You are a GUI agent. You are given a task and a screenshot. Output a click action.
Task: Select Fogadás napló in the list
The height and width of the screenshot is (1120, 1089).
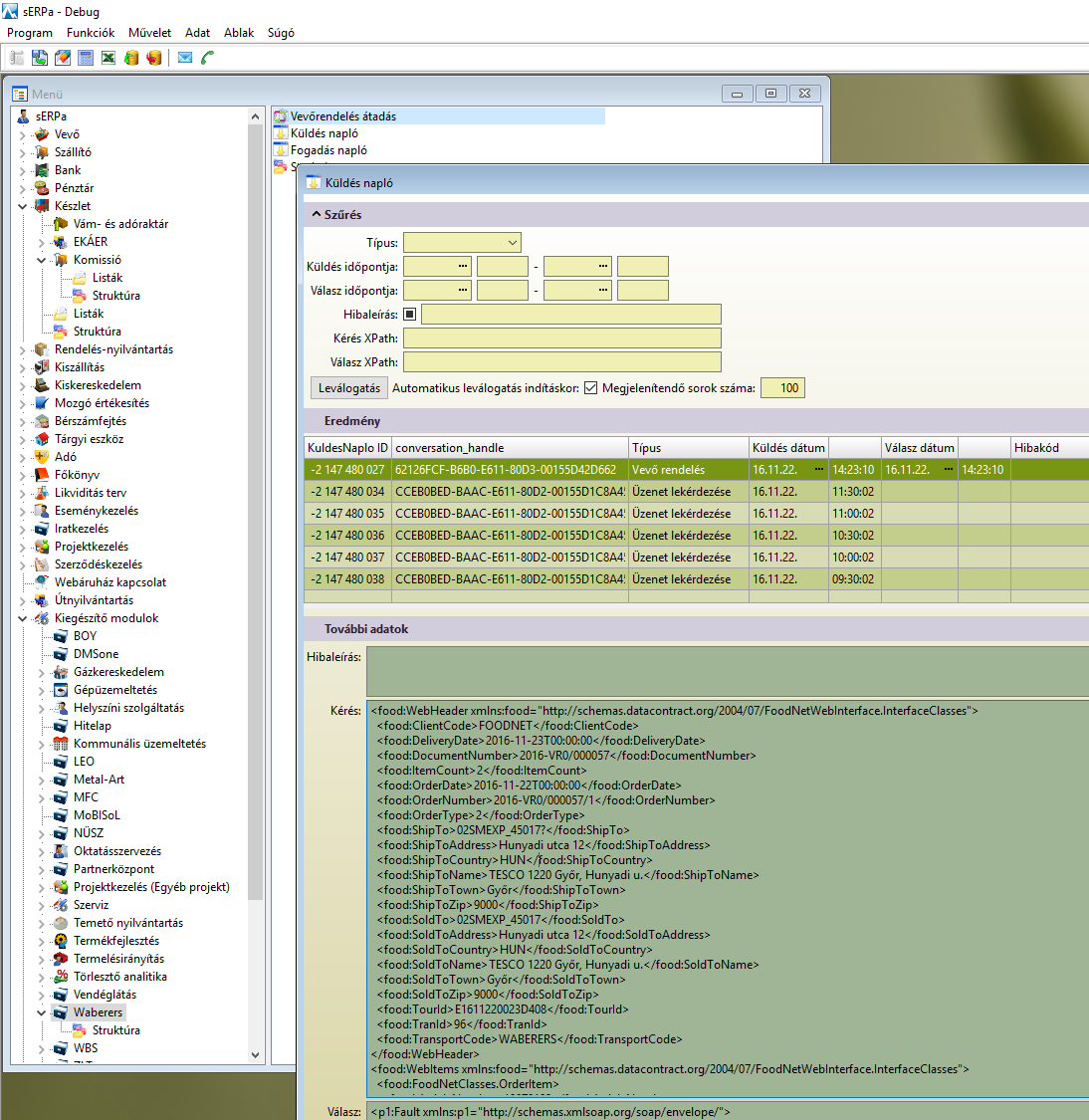pos(328,150)
